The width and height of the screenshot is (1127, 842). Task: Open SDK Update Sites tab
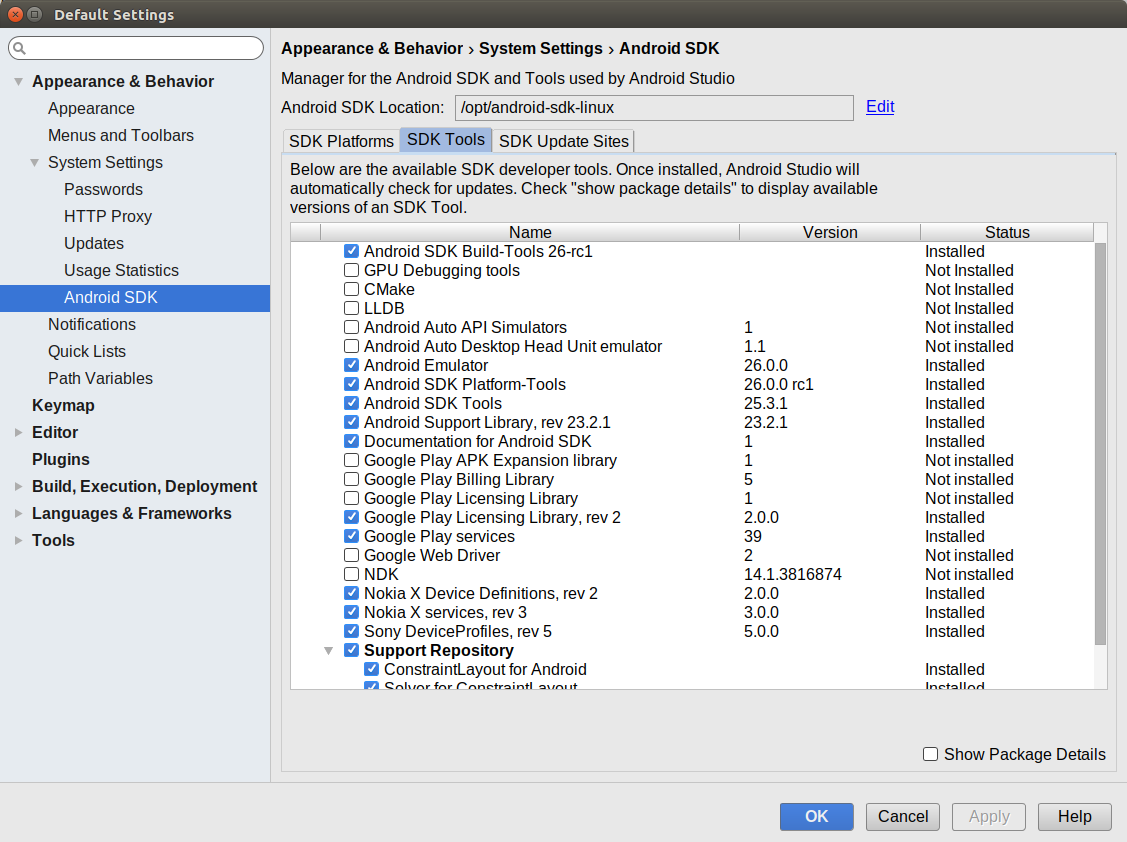coord(564,141)
